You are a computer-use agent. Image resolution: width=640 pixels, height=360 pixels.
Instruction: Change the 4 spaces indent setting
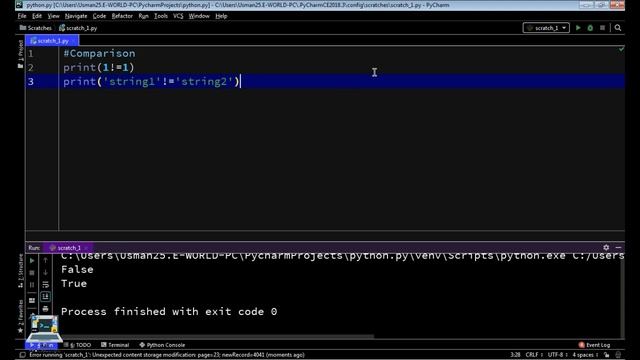pos(585,355)
